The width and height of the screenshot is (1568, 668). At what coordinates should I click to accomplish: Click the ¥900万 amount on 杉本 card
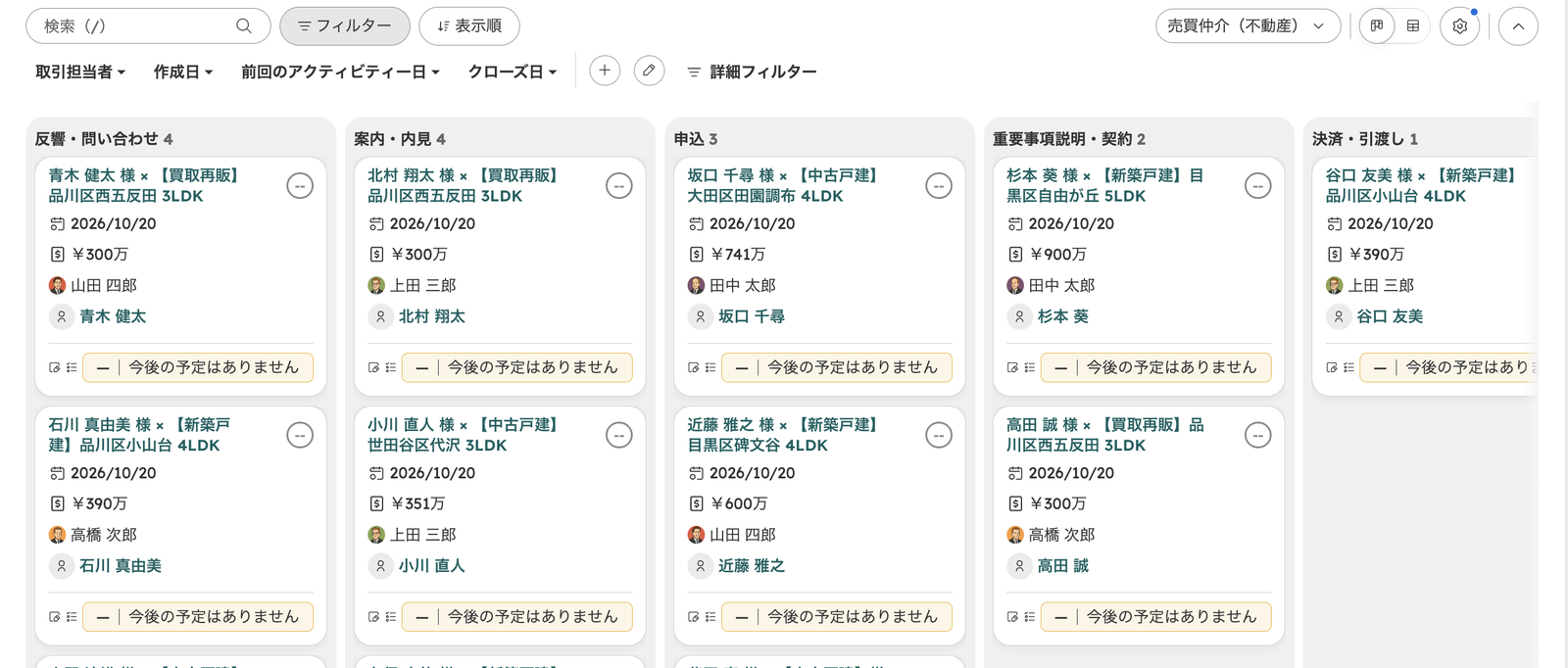click(1058, 254)
